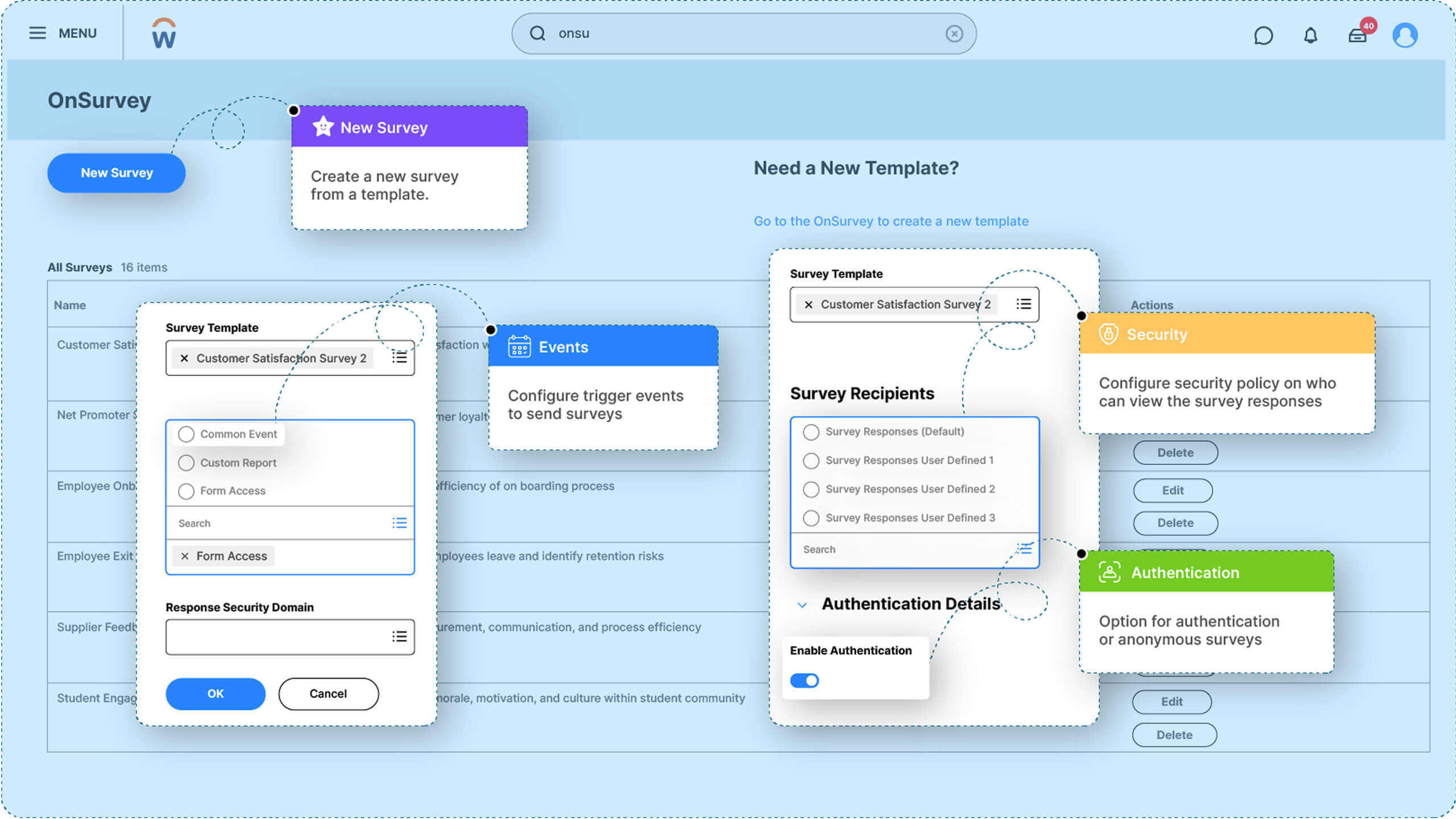Image resolution: width=1456 pixels, height=819 pixels.
Task: Select Custom Report option in list
Action: (x=186, y=463)
